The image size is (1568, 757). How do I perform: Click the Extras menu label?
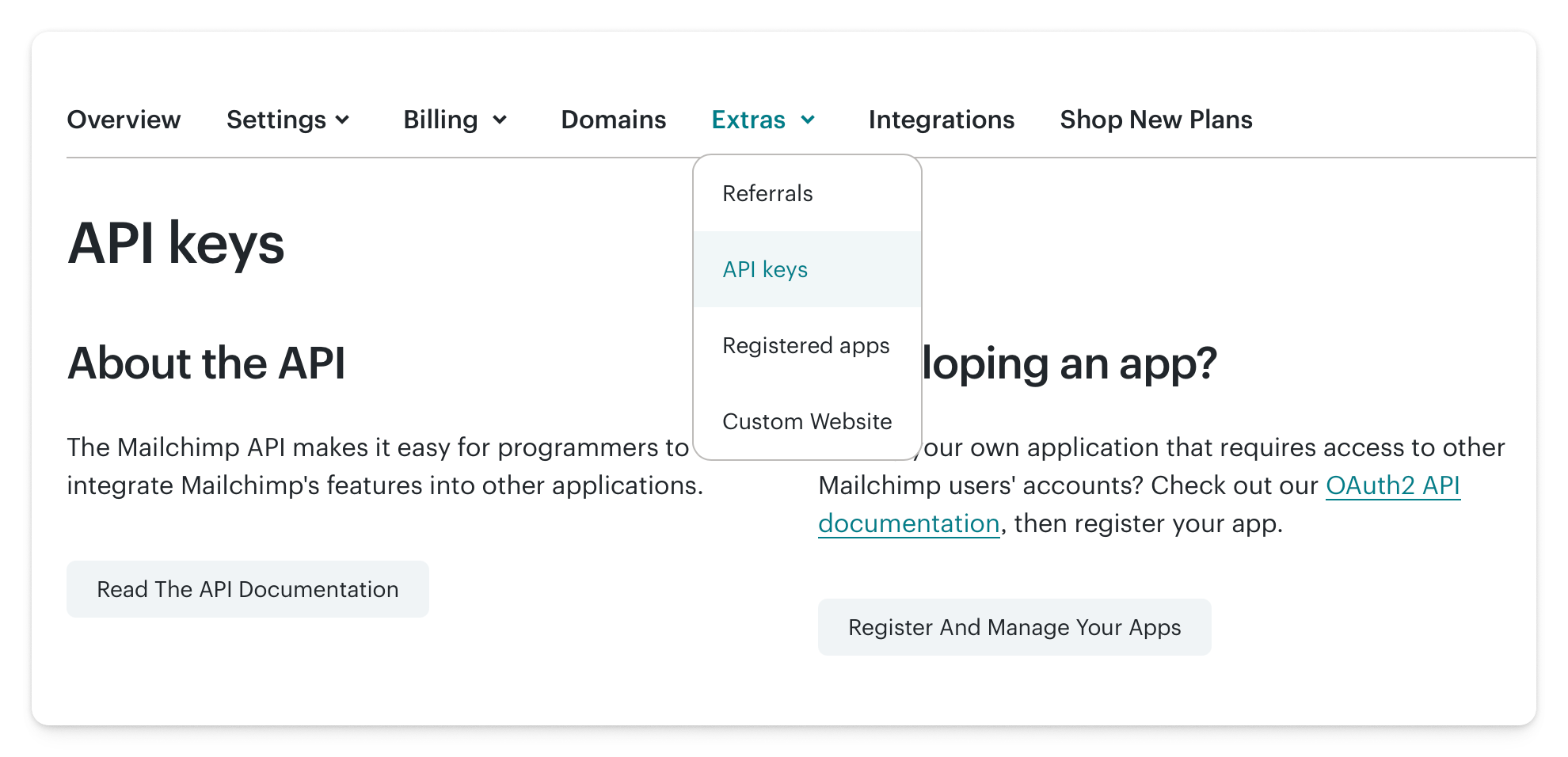(748, 120)
